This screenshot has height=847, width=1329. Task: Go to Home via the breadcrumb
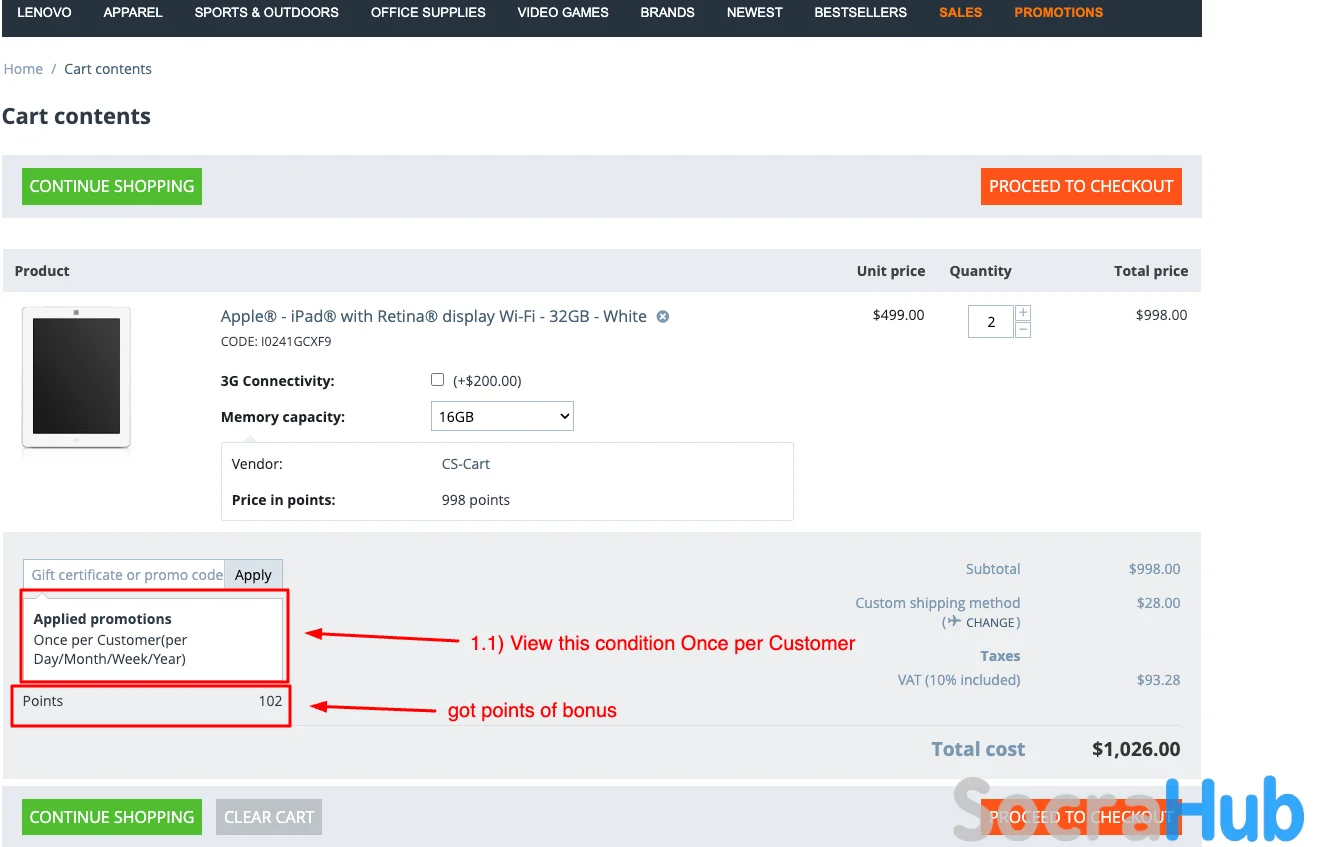23,69
